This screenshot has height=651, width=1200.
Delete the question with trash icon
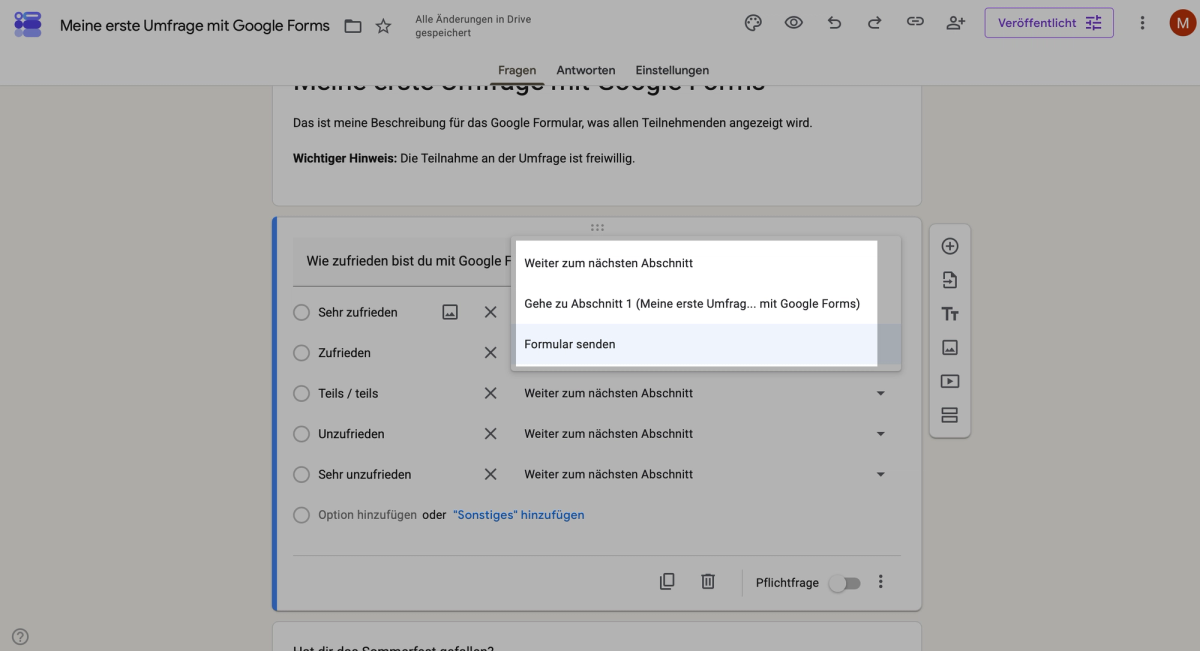pyautogui.click(x=708, y=581)
